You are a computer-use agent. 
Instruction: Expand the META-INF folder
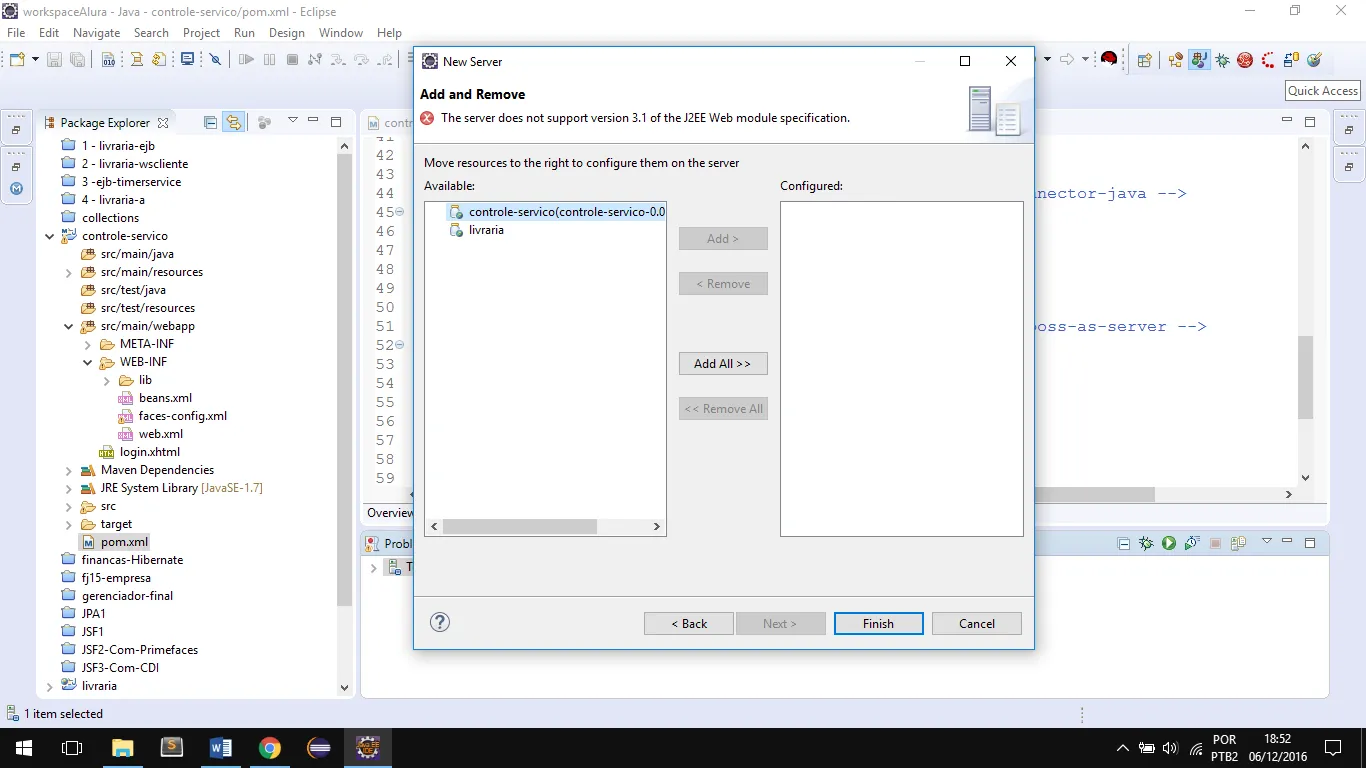(88, 344)
